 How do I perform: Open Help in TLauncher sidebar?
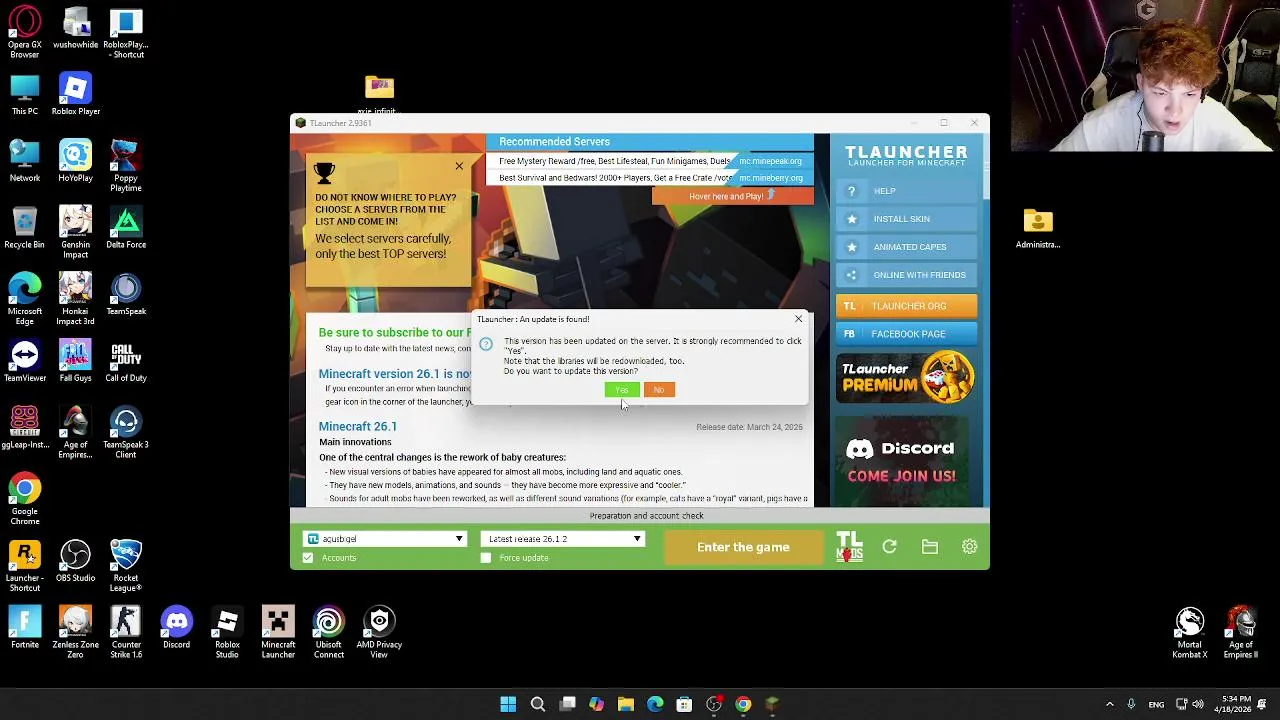tap(906, 191)
